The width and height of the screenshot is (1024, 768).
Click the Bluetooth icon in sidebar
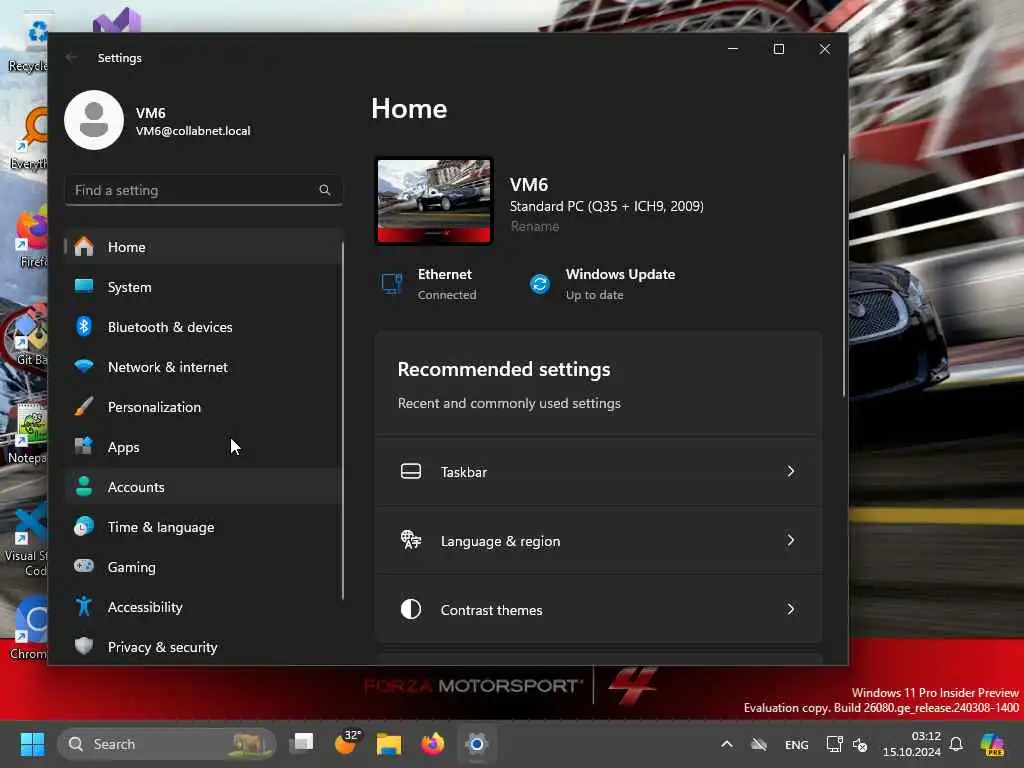(x=84, y=327)
